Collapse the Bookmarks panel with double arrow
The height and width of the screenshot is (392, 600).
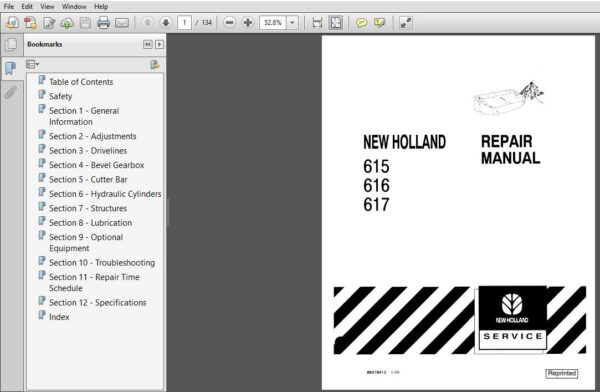click(148, 44)
